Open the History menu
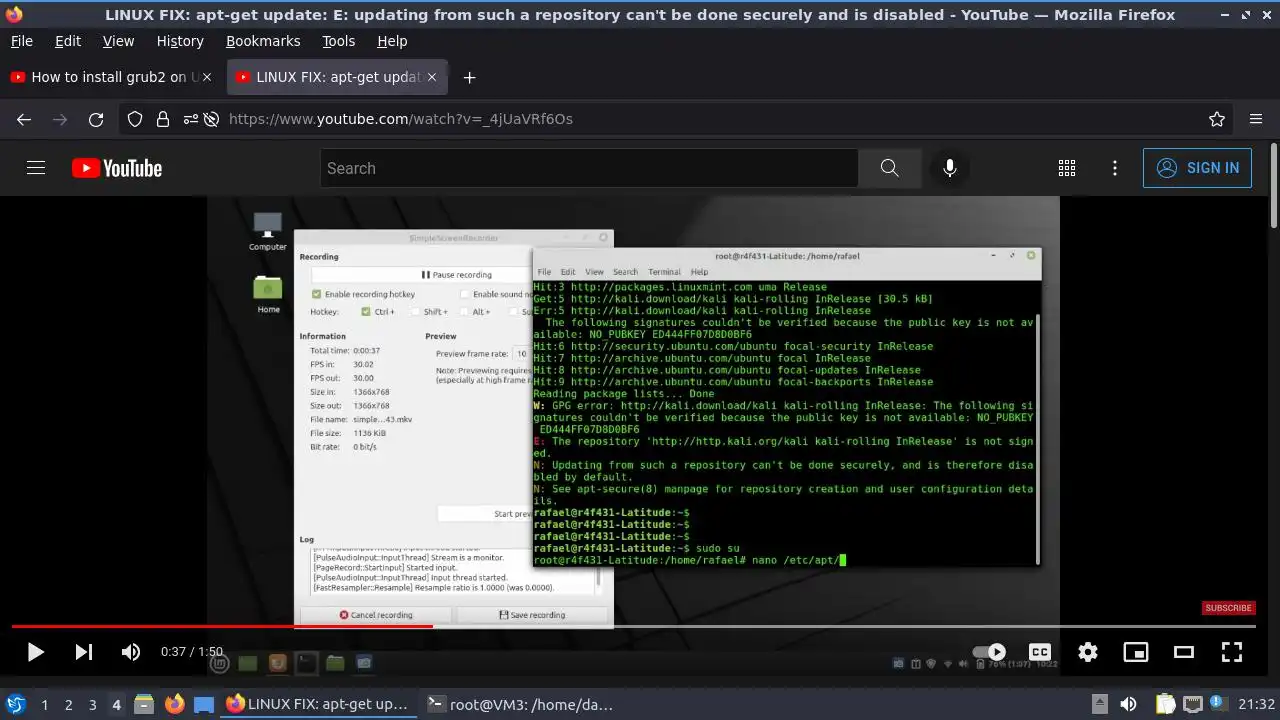Image resolution: width=1280 pixels, height=720 pixels. [180, 41]
